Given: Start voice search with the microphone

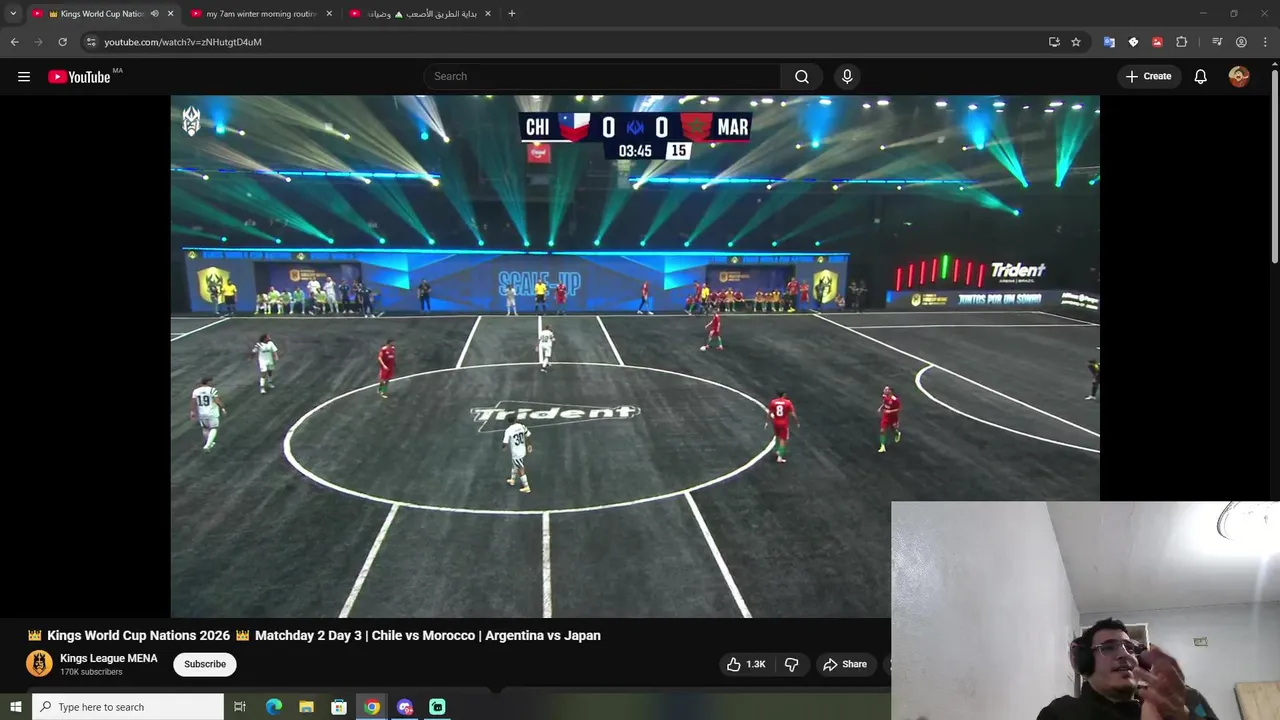Looking at the screenshot, I should [847, 76].
